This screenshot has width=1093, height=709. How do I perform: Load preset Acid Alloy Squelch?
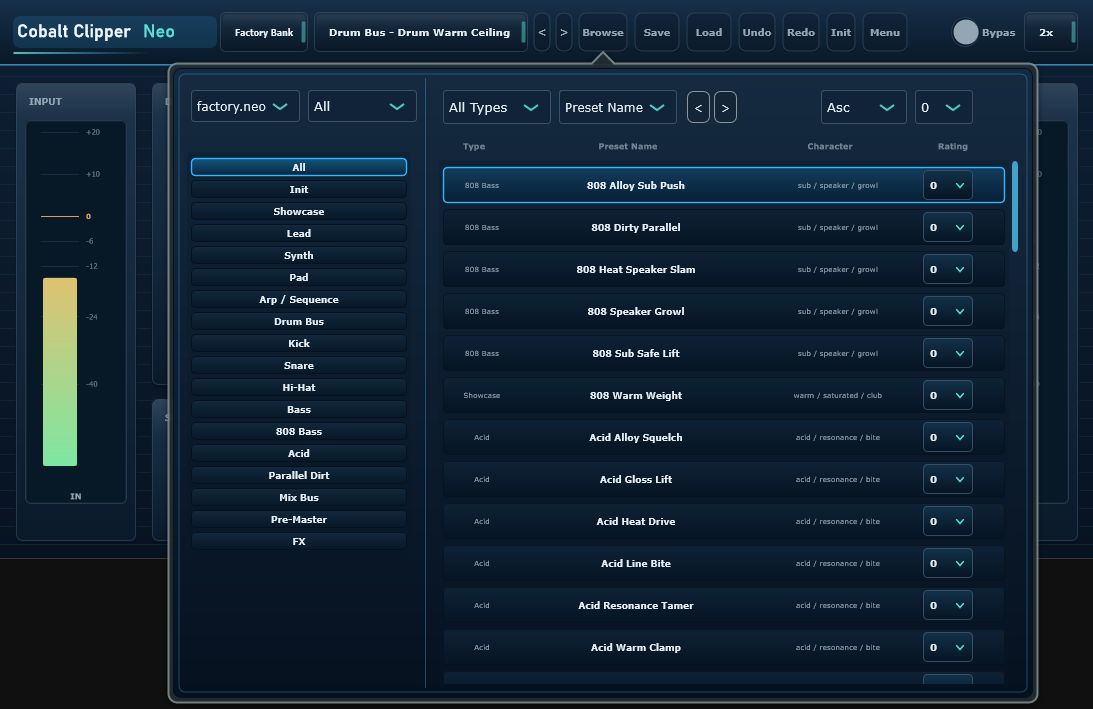pos(724,437)
